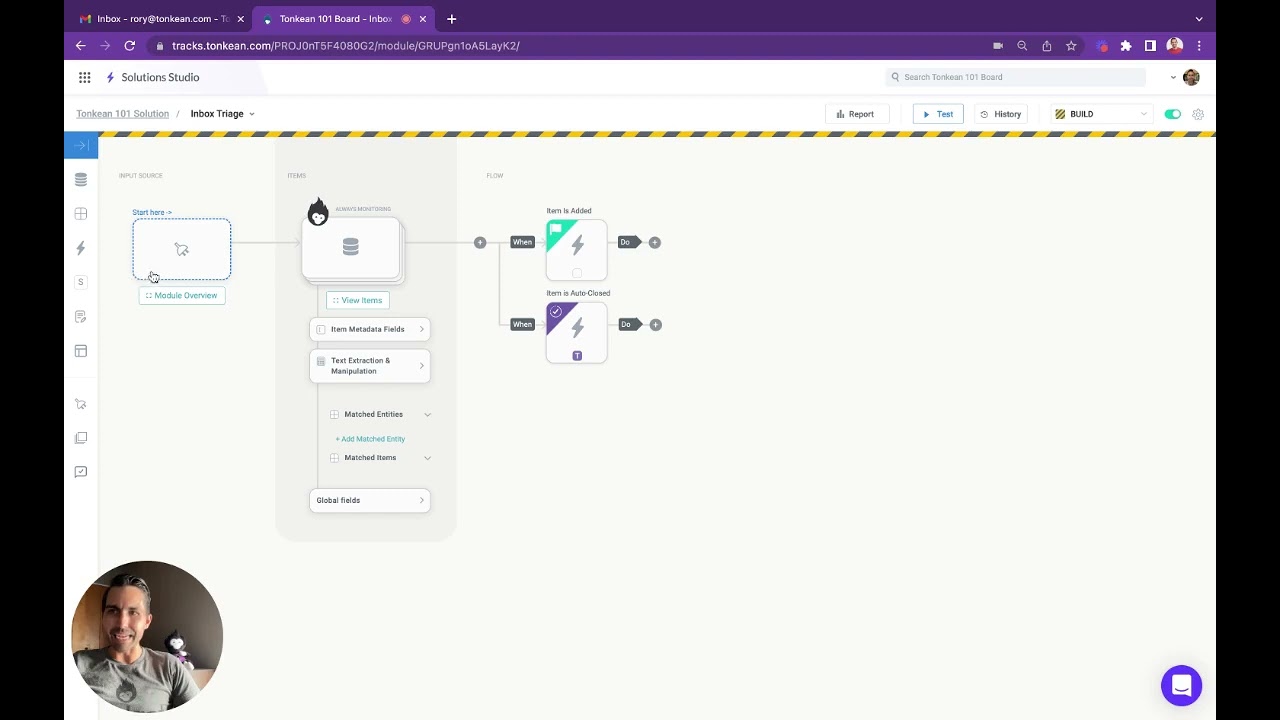The width and height of the screenshot is (1280, 720).
Task: Open the browser side panel icon
Action: point(1150,45)
